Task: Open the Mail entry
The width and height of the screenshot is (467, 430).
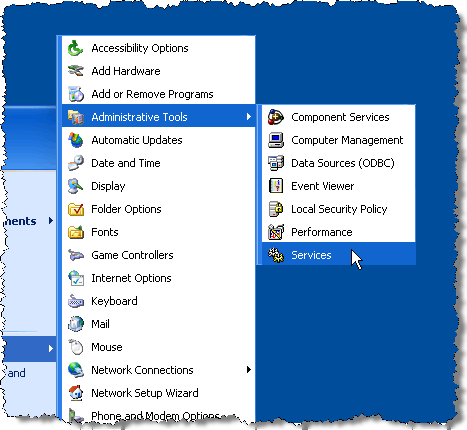Action: point(159,324)
